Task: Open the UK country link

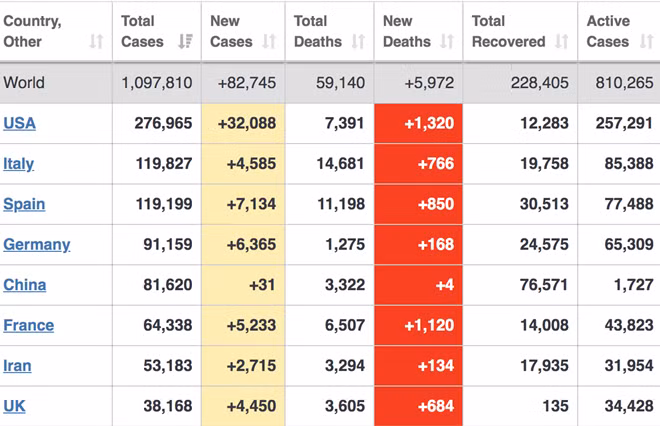Action: [x=14, y=406]
